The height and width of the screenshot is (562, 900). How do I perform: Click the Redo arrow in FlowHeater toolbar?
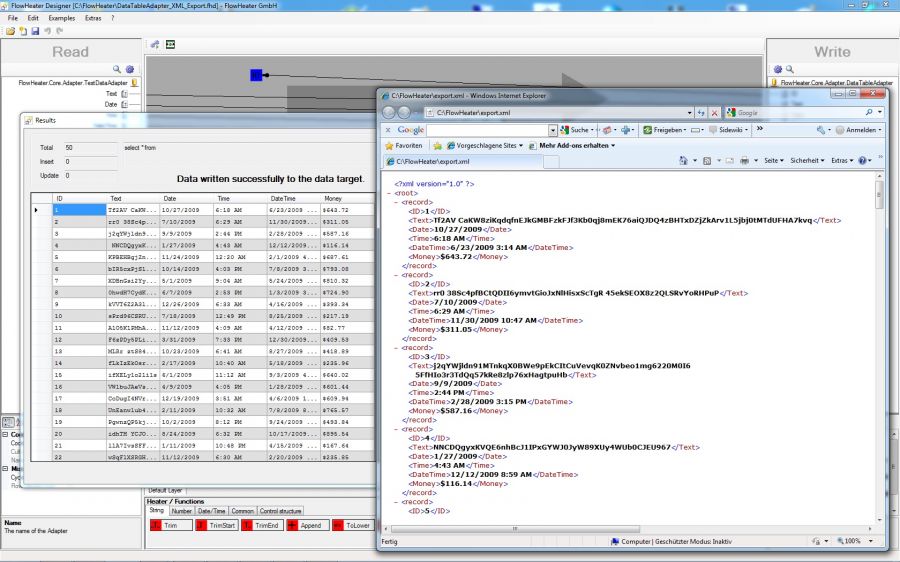pos(59,31)
